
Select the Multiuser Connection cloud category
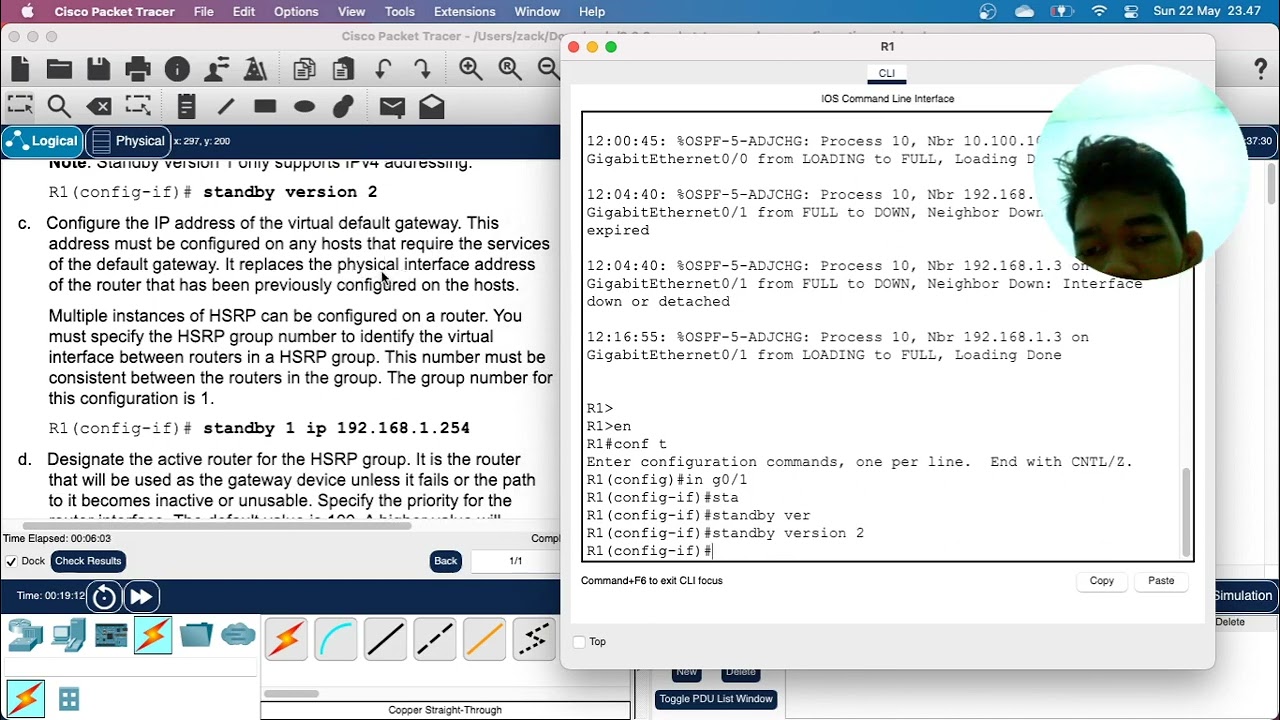[x=238, y=635]
